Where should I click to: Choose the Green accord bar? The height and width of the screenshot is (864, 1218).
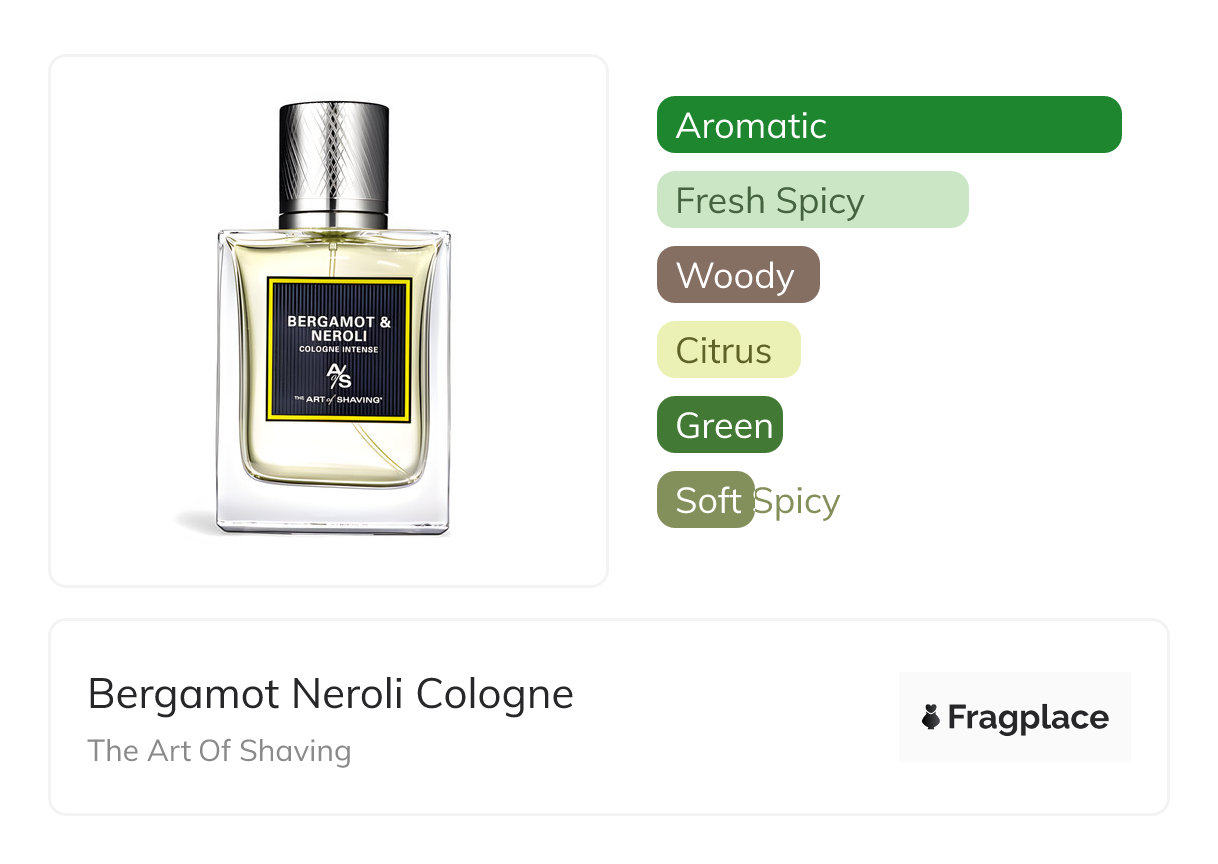[x=720, y=425]
